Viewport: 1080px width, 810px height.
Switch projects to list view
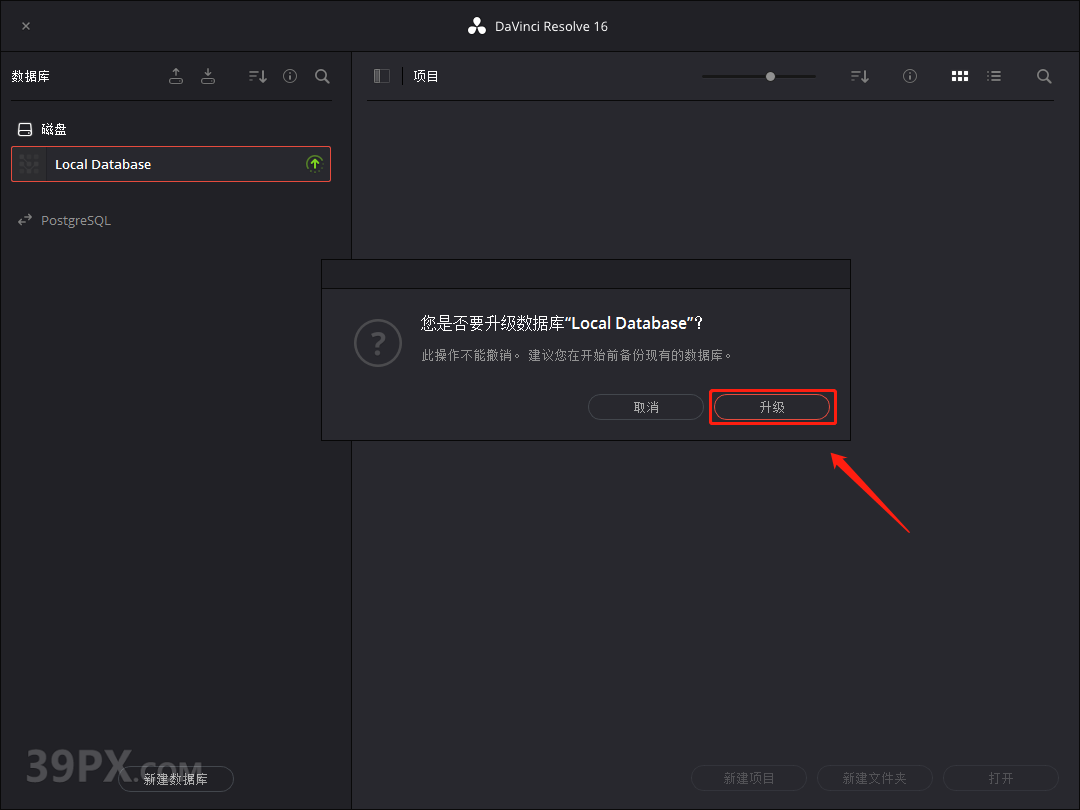[x=994, y=76]
